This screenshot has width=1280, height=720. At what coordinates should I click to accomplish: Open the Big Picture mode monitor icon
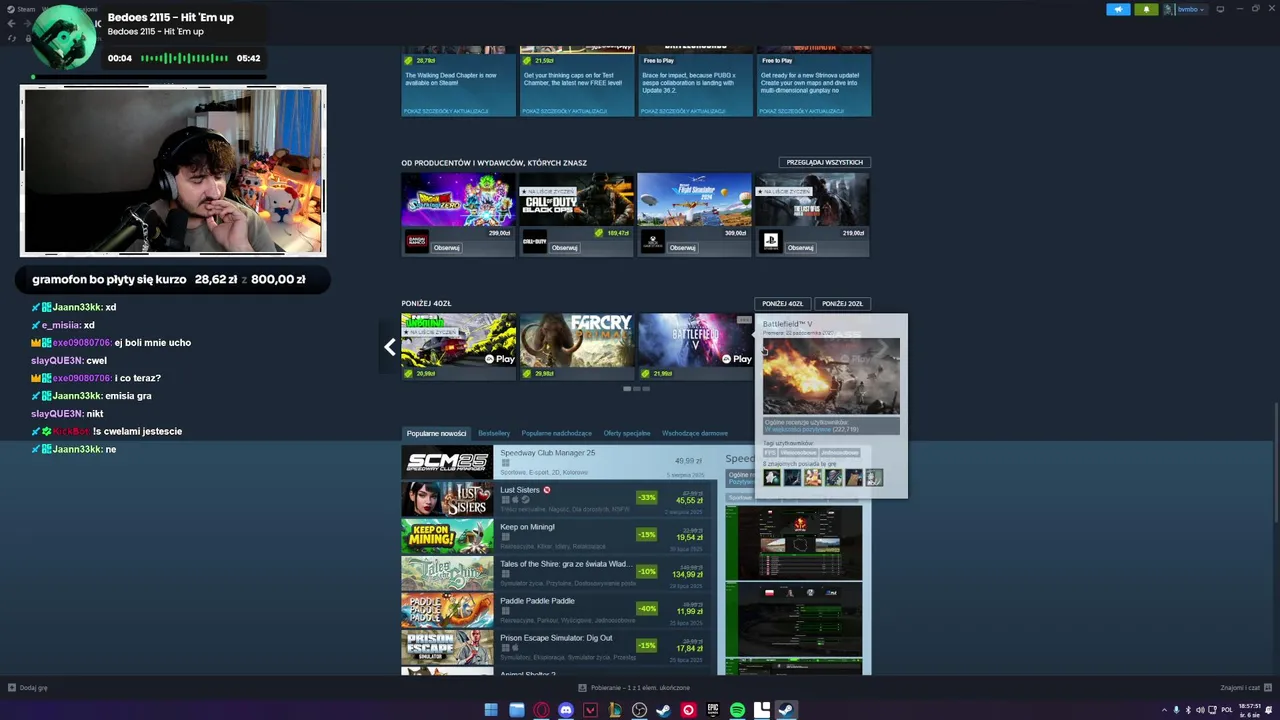tap(1218, 9)
